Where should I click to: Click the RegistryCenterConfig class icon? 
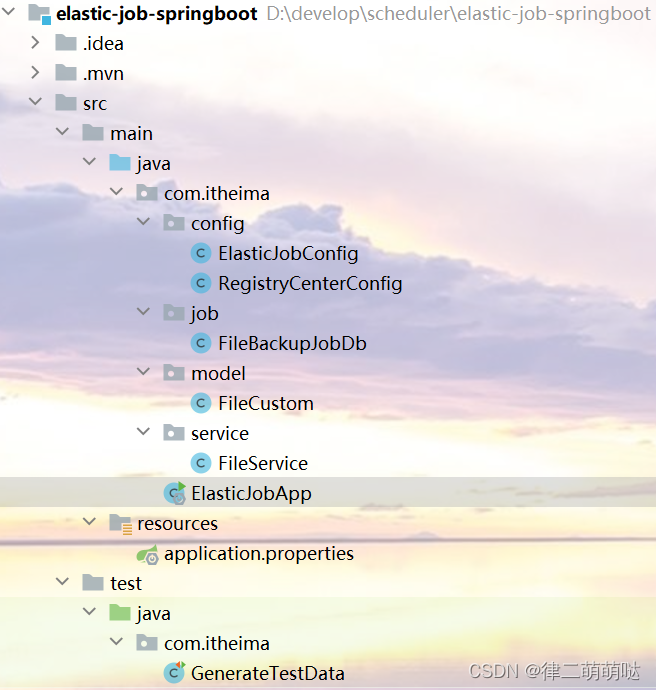(201, 283)
